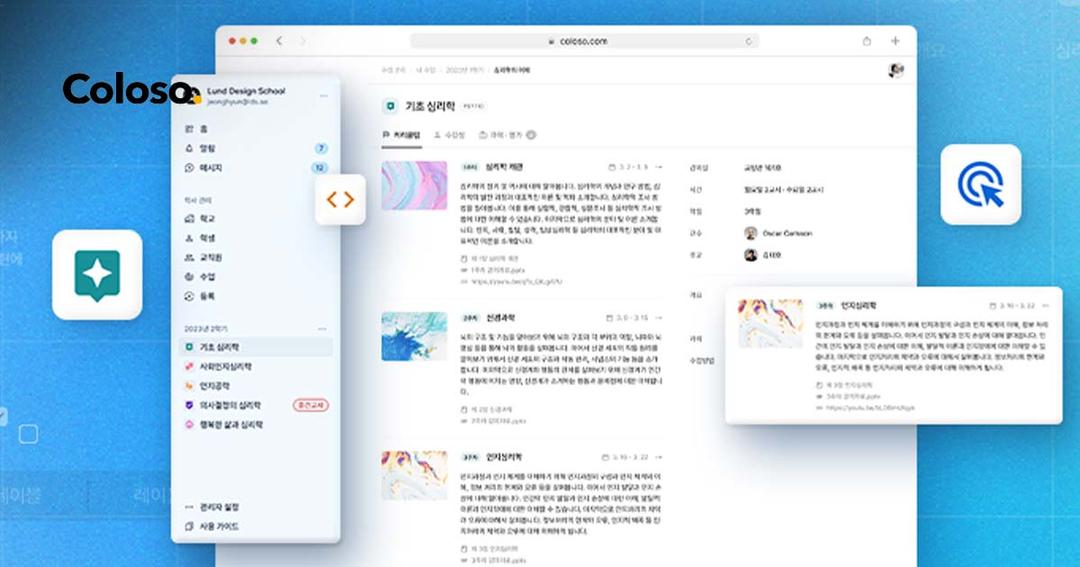This screenshot has width=1080, height=567.
Task: Open the Staff (교직원) section in sidebar
Action: (255, 257)
